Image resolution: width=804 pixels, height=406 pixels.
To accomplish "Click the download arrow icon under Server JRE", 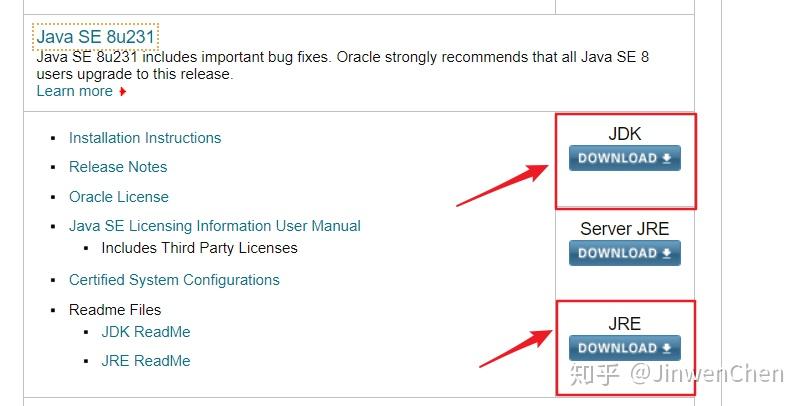I will (667, 253).
